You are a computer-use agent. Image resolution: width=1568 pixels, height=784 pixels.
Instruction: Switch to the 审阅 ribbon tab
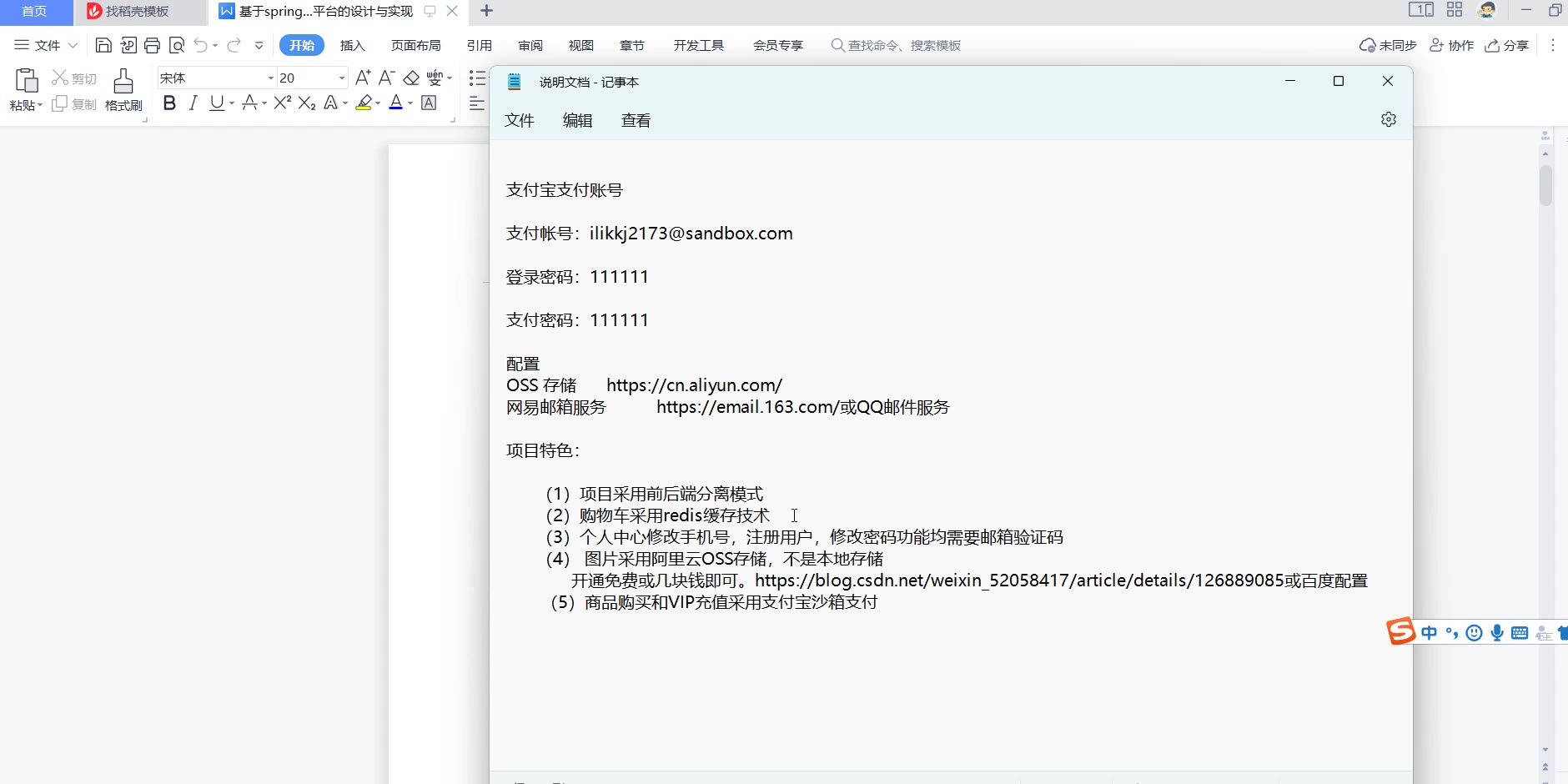530,45
